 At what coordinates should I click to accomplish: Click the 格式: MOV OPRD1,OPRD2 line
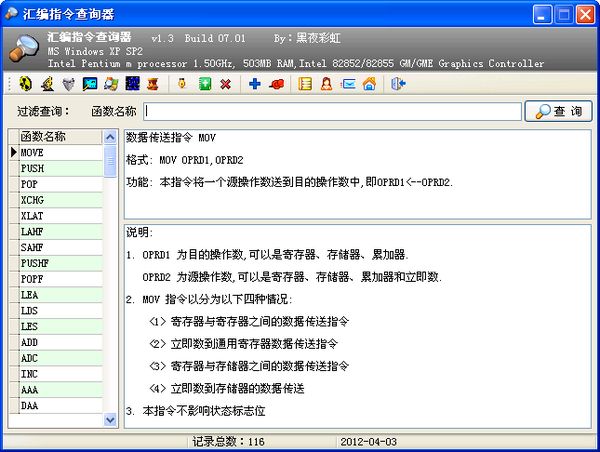tap(185, 160)
